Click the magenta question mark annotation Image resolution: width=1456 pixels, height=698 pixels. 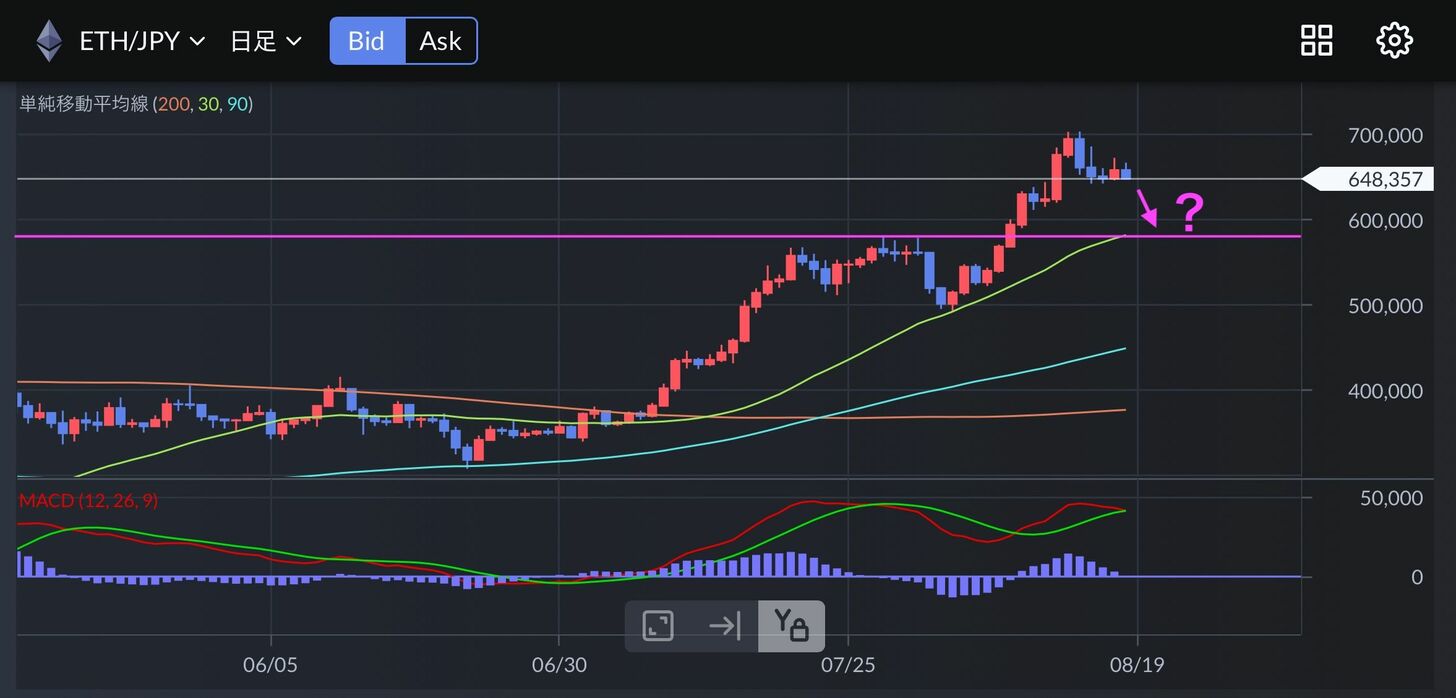coord(1188,213)
